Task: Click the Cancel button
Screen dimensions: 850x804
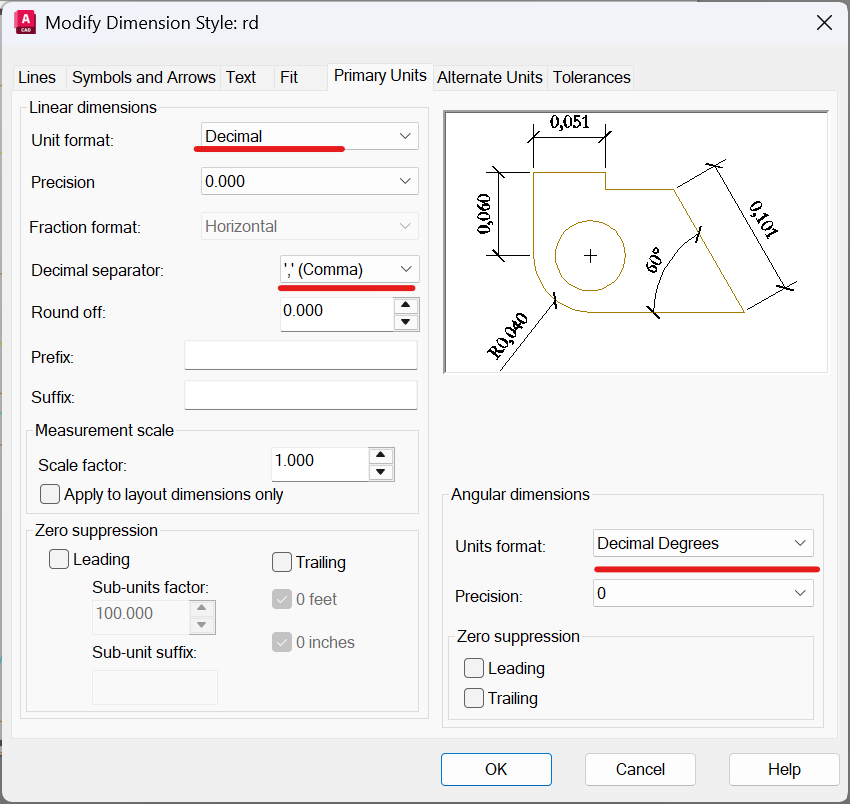Action: [640, 769]
